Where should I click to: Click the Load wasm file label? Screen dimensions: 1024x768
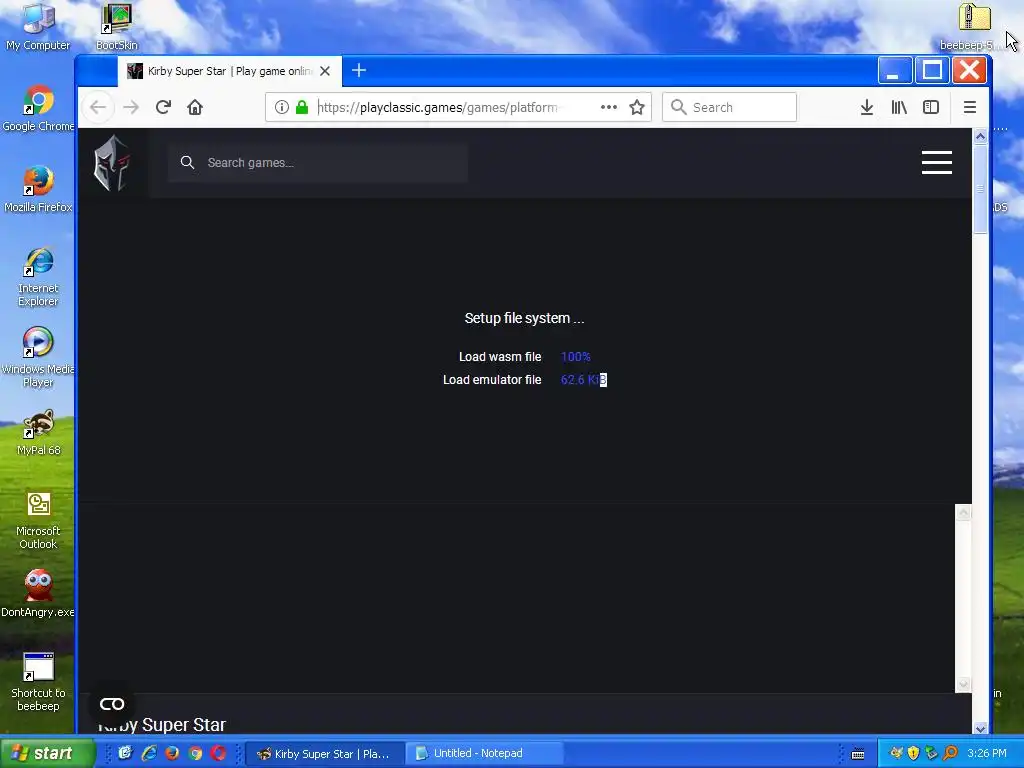(500, 357)
